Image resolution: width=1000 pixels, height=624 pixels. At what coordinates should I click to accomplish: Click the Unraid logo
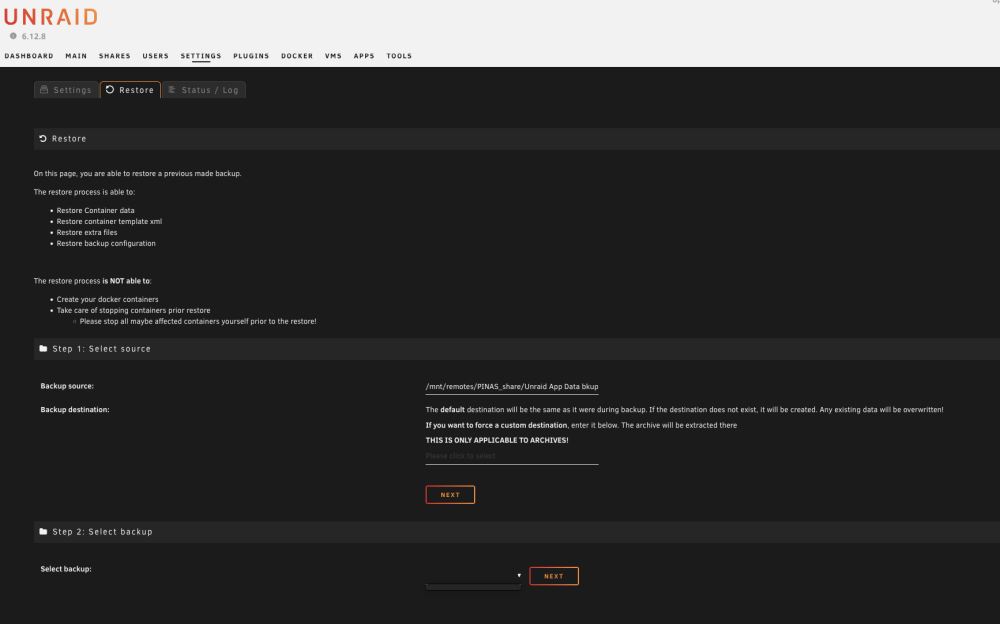point(50,17)
